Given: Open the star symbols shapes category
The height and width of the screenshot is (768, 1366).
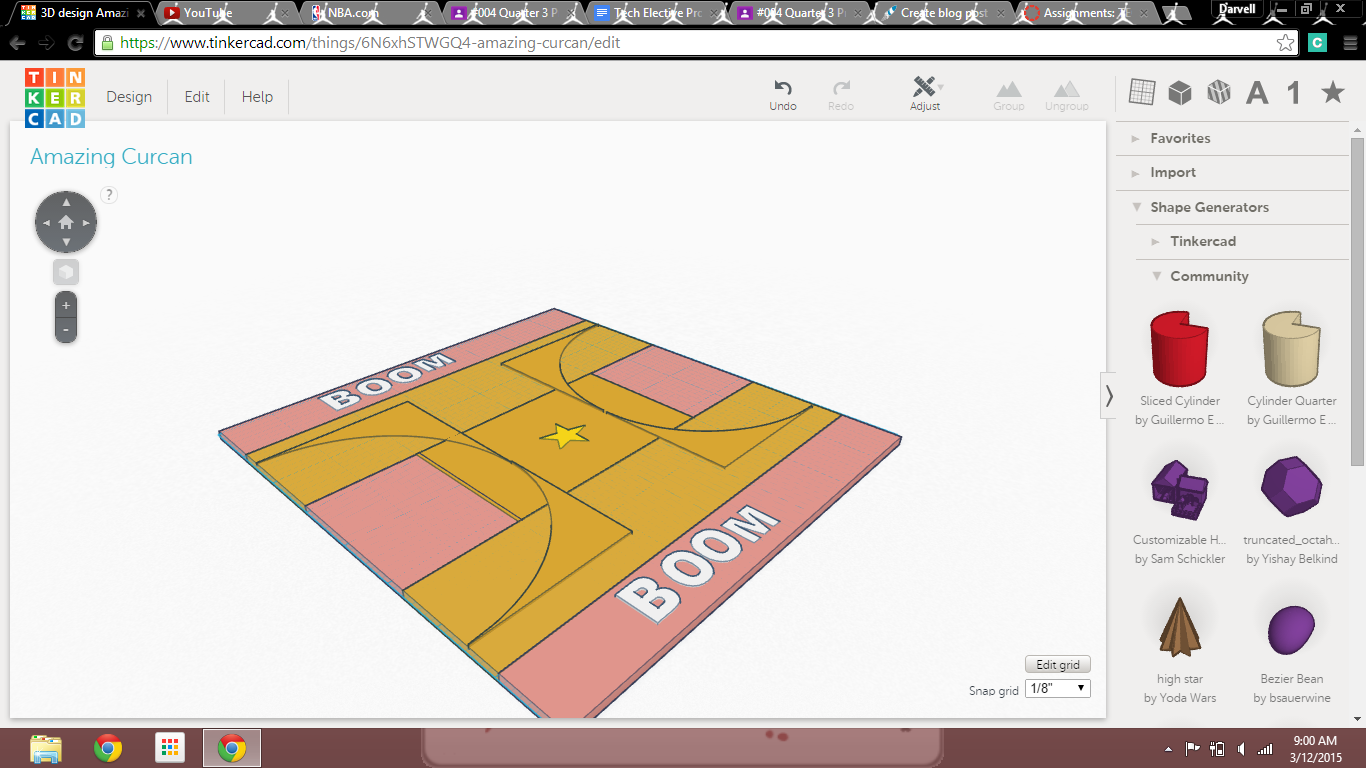Looking at the screenshot, I should [x=1332, y=93].
